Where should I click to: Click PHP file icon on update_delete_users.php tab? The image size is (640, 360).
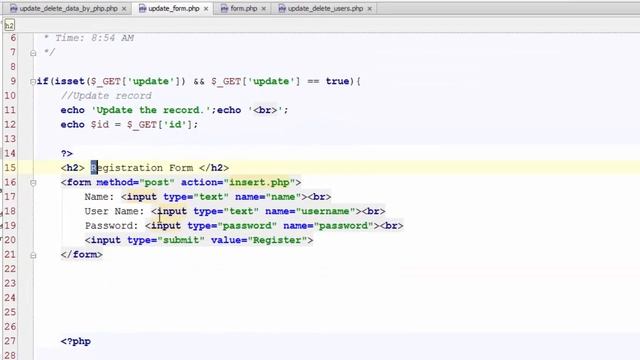[282, 8]
